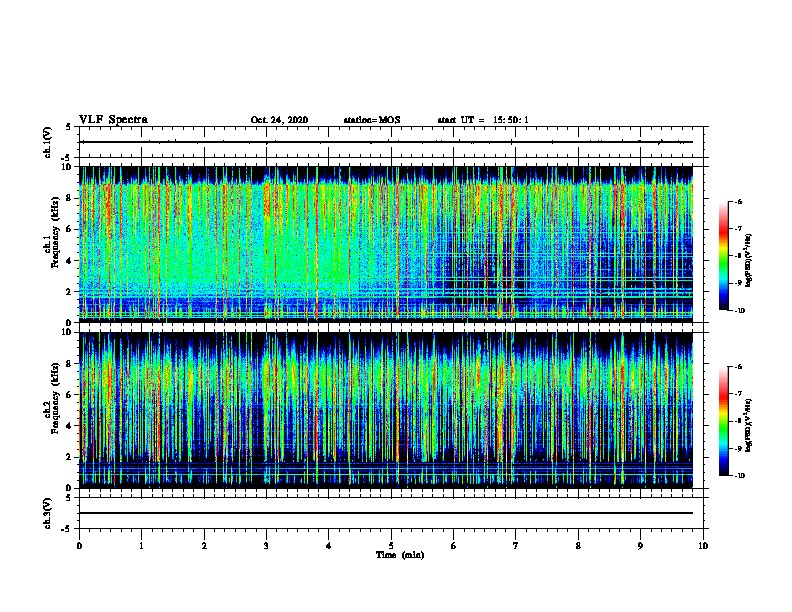This screenshot has height=612, width=792.
Task: Click time axis tick label "2"
Action: 204,546
